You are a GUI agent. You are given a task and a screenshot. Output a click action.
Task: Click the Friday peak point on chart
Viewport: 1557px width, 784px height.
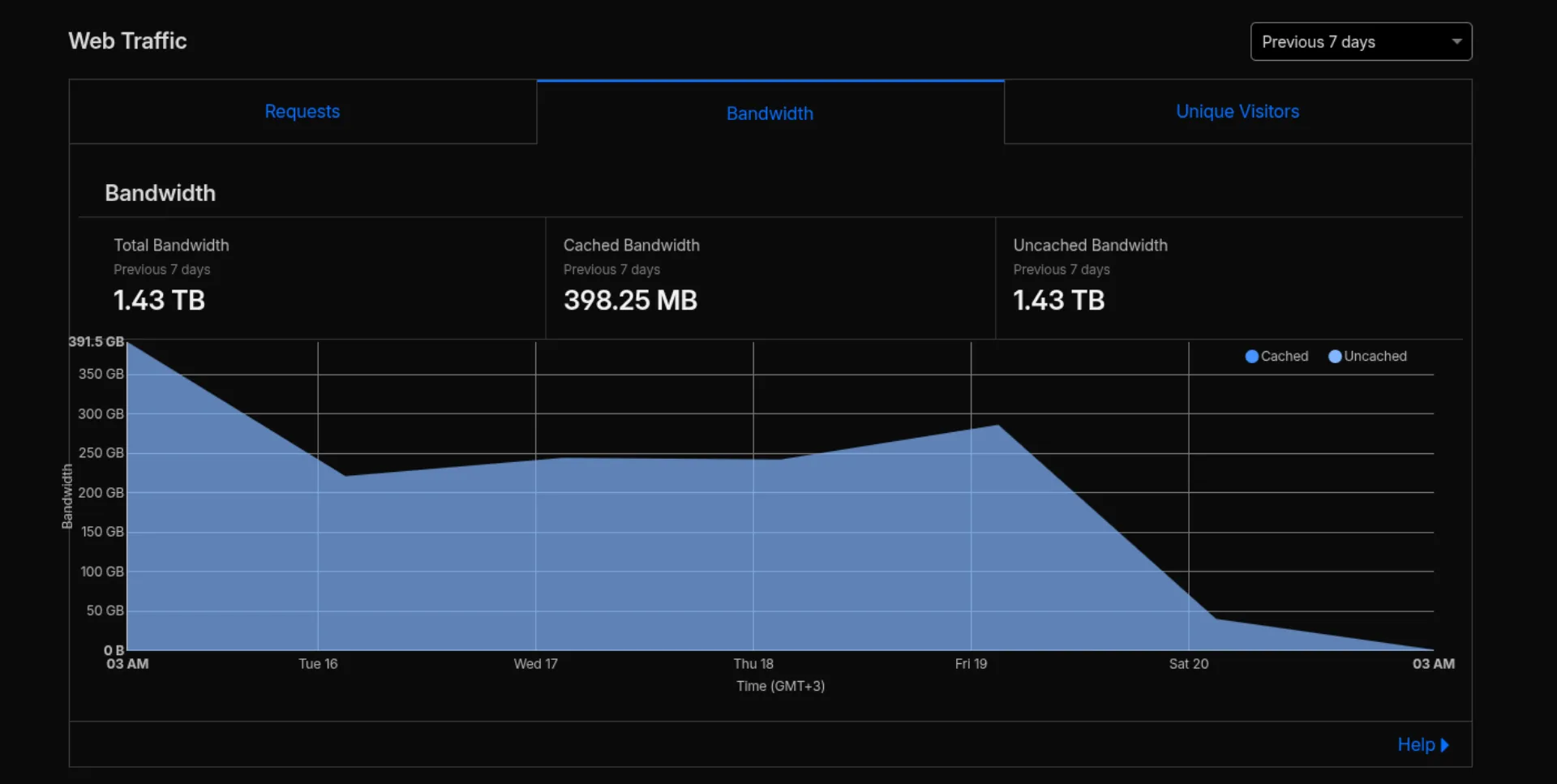click(x=998, y=425)
